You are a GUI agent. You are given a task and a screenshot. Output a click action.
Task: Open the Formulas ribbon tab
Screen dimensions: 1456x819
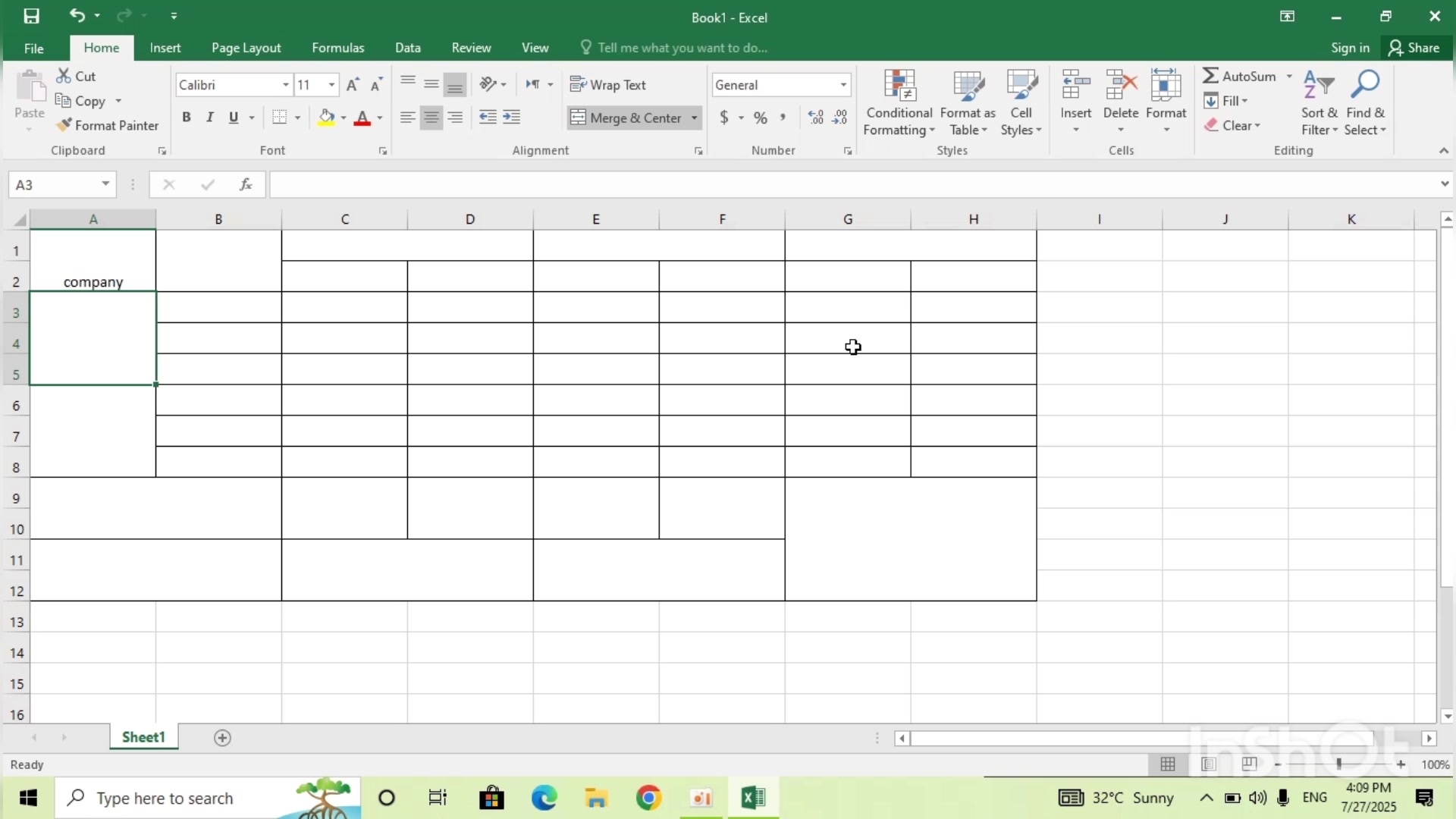point(337,48)
